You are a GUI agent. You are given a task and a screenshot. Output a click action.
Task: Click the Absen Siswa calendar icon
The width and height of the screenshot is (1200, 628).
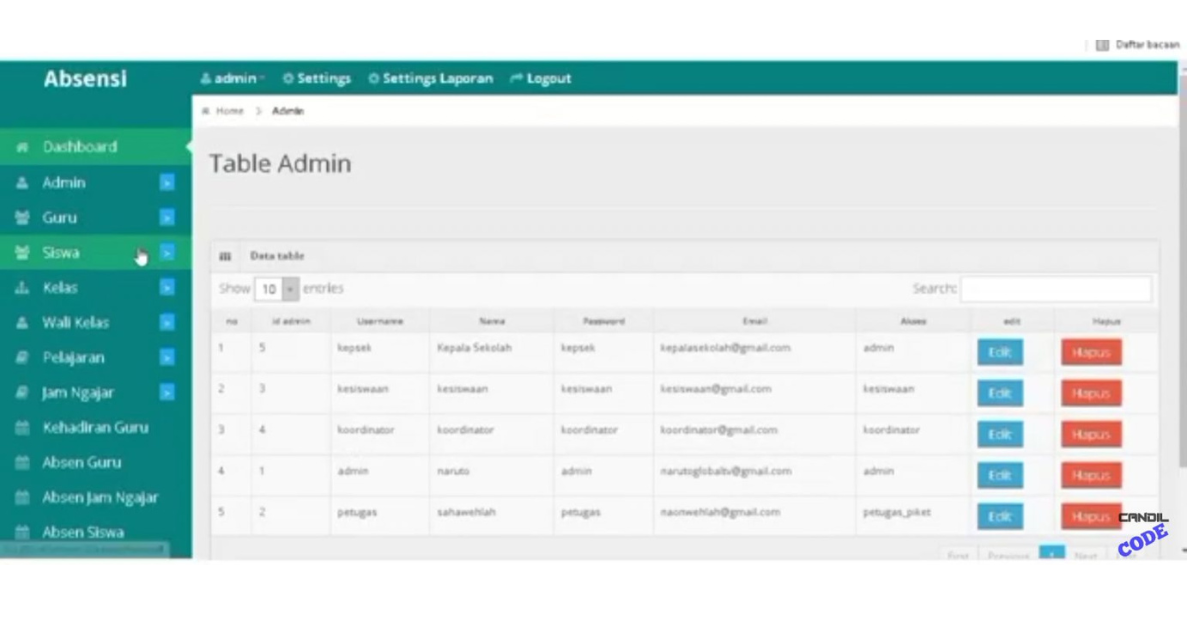point(22,533)
